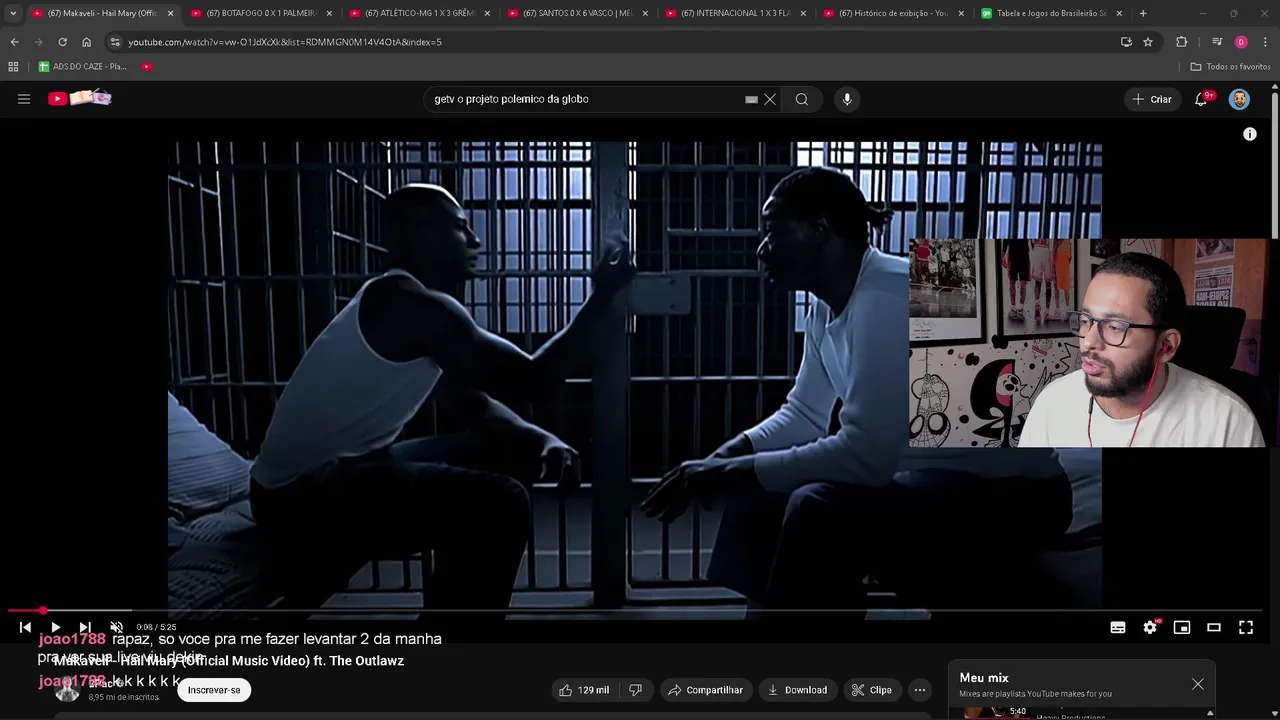The width and height of the screenshot is (1280, 720).
Task: Clear the YouTube search box text
Action: pyautogui.click(x=770, y=99)
